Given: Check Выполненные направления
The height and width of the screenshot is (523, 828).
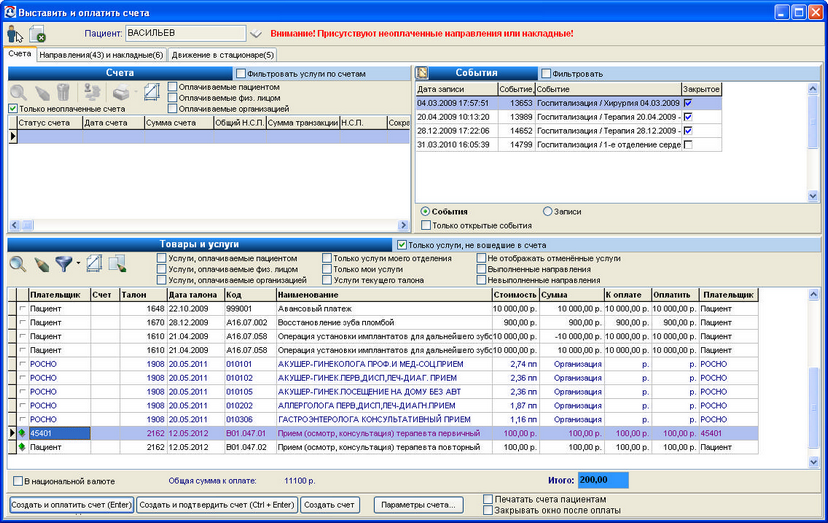Looking at the screenshot, I should click(x=481, y=269).
